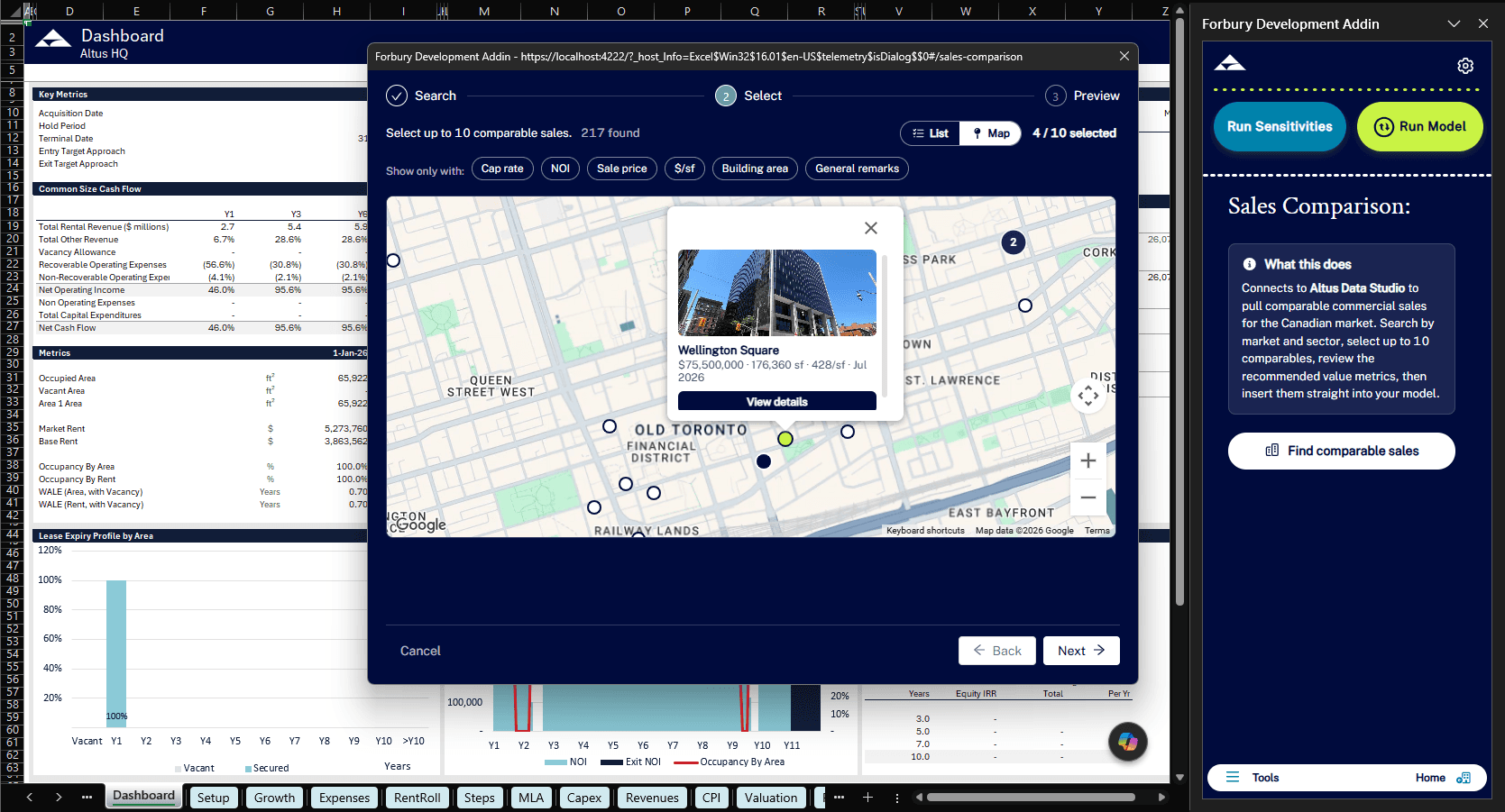The image size is (1505, 812).
Task: Click the map cluster marker labeled 2
Action: click(1014, 242)
